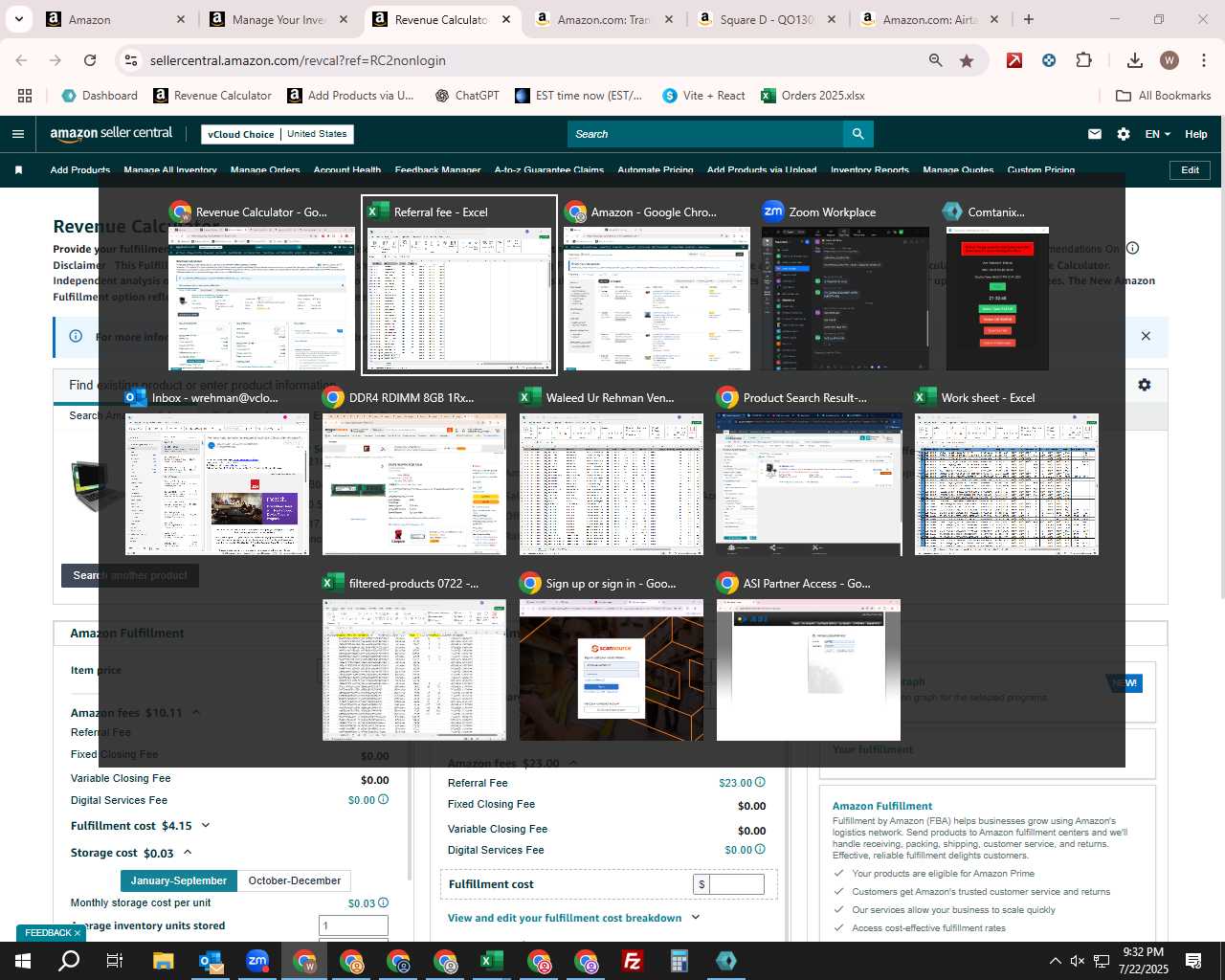This screenshot has height=980, width=1225.
Task: Open the Chrome profile avatar
Action: tap(1169, 60)
